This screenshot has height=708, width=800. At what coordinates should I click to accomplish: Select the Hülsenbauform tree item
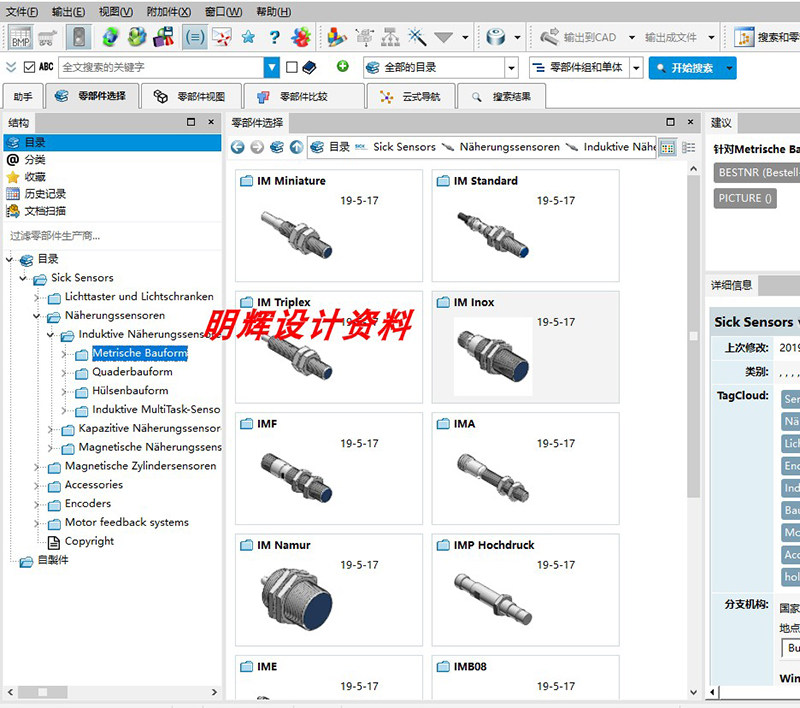click(x=130, y=391)
